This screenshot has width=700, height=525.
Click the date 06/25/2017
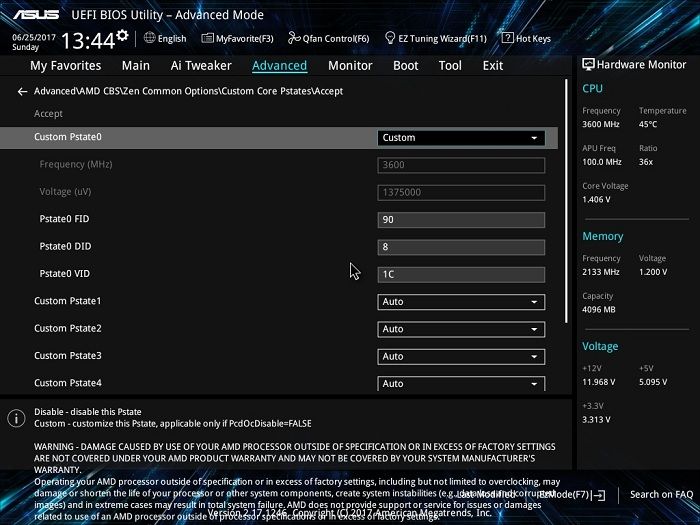click(34, 38)
